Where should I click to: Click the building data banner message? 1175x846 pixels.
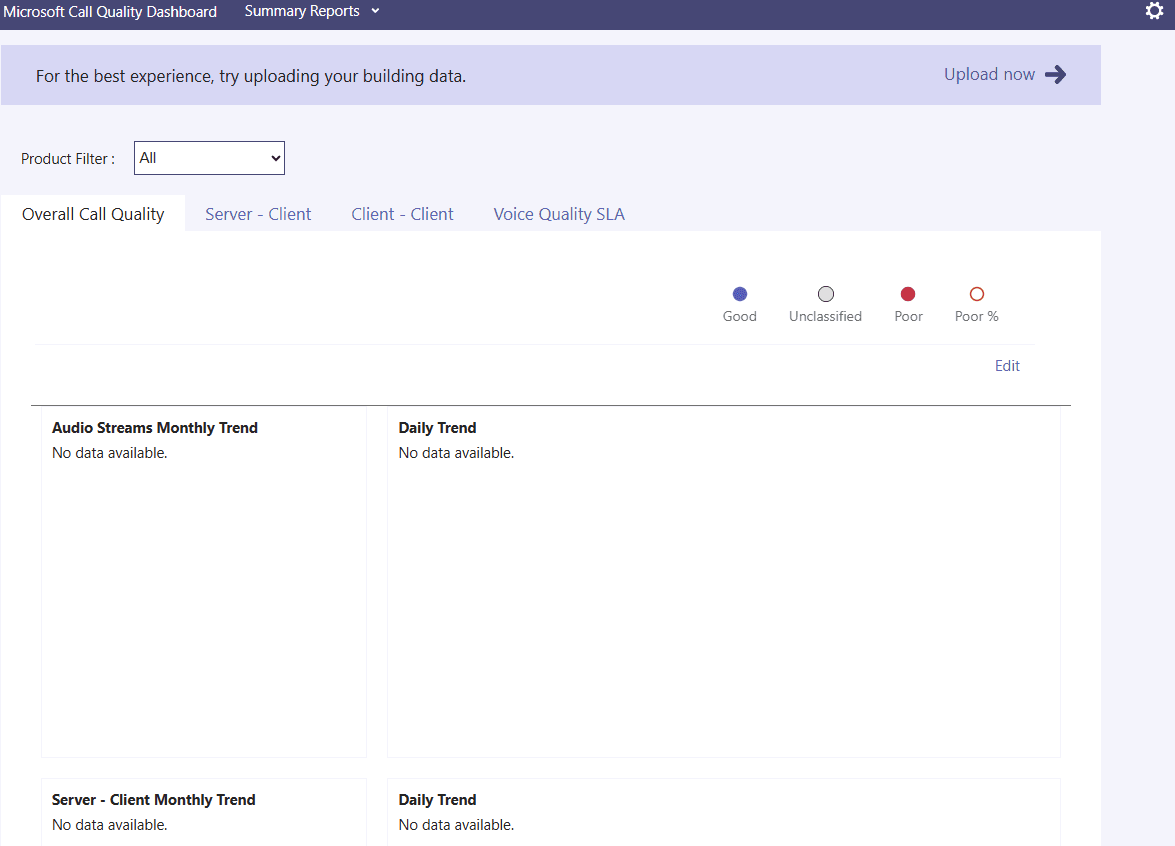pos(251,76)
